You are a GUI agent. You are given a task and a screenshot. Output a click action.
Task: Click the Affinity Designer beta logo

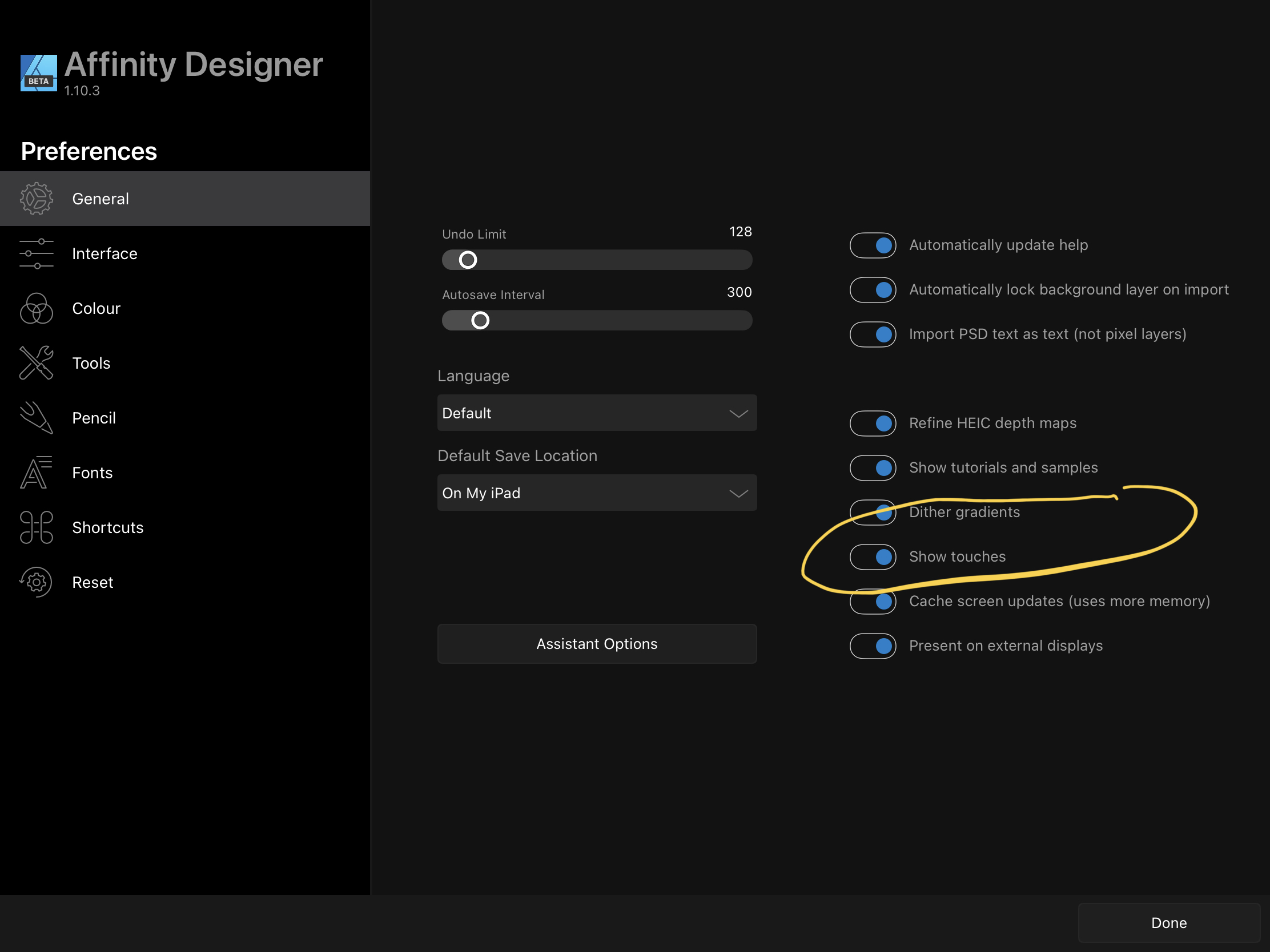38,73
